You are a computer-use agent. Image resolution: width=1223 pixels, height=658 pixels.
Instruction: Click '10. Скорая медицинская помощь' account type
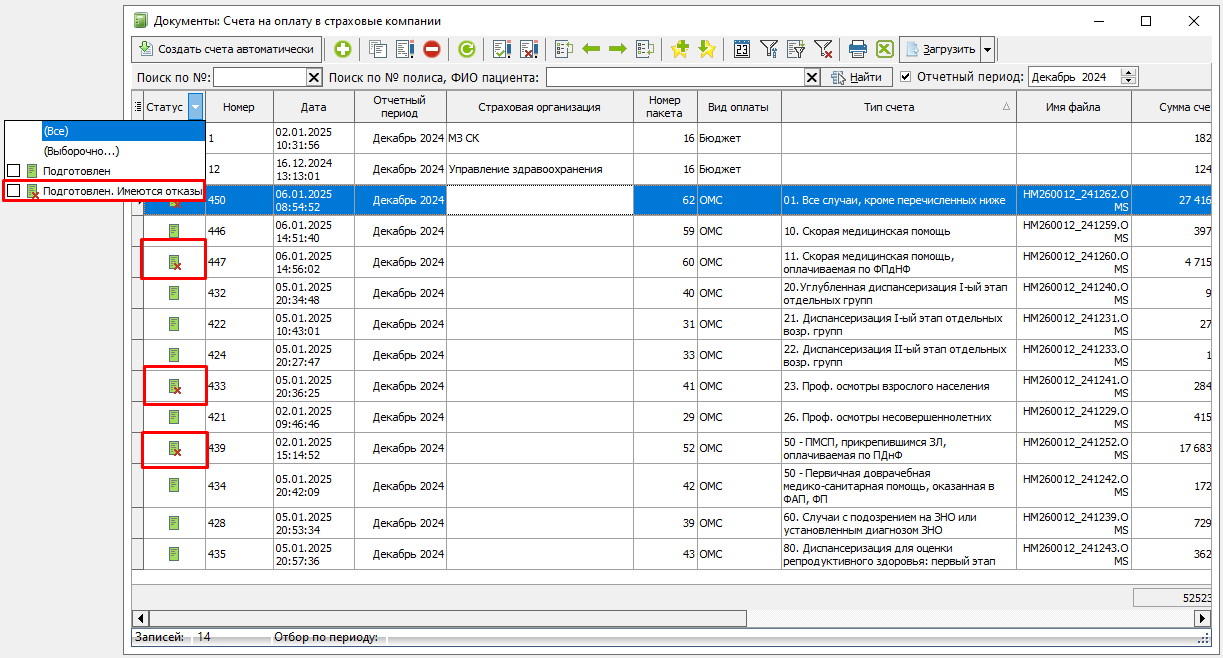(898, 231)
